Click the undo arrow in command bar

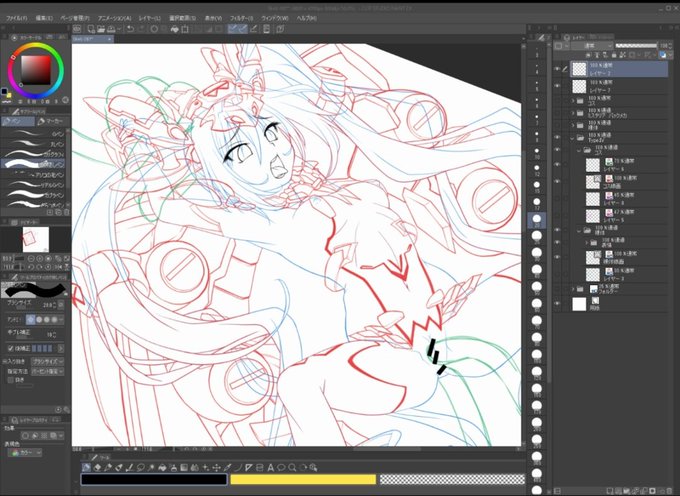pyautogui.click(x=130, y=29)
